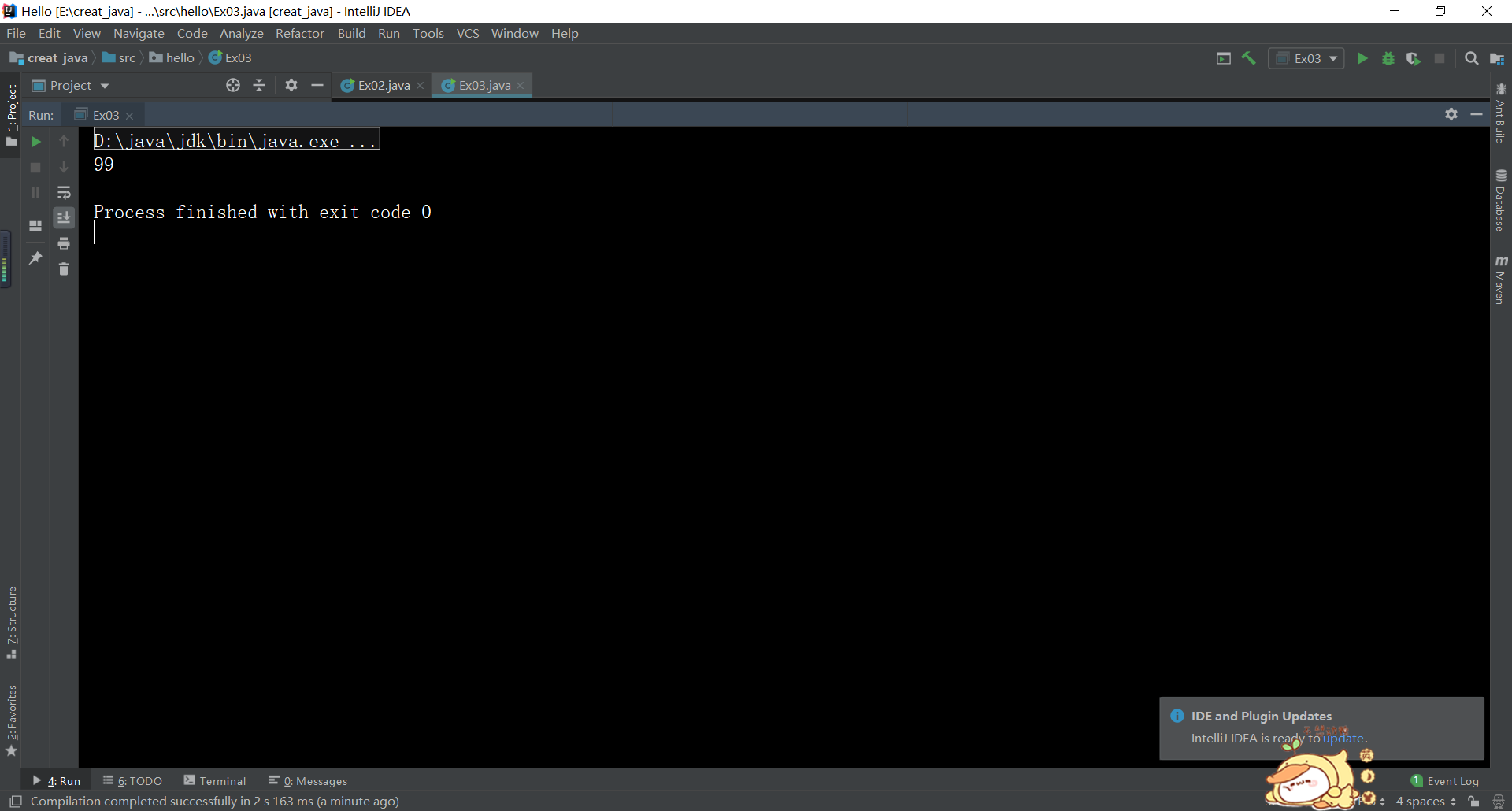Click the Locate file (scroll from source) icon
Image resolution: width=1512 pixels, height=811 pixels.
(x=233, y=85)
